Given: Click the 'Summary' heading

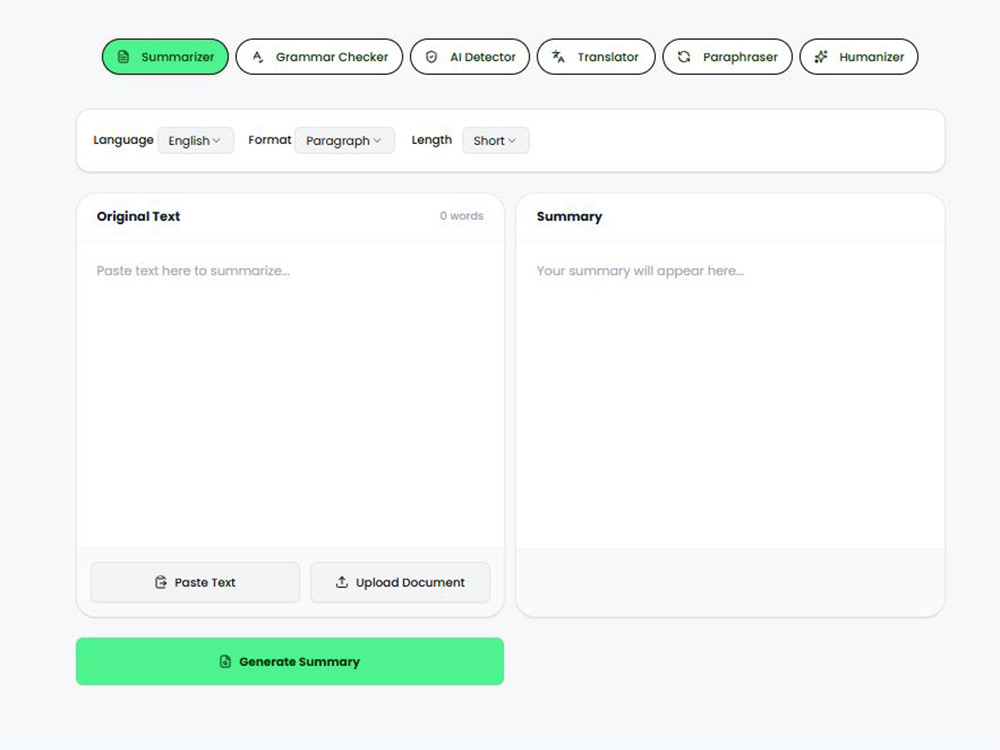Looking at the screenshot, I should point(570,216).
